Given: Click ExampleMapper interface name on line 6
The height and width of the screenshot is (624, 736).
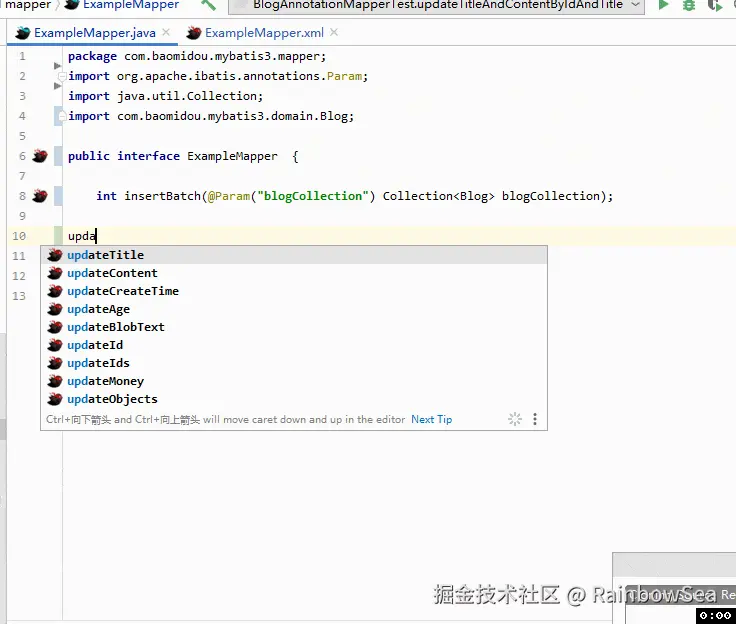Looking at the screenshot, I should tap(232, 156).
